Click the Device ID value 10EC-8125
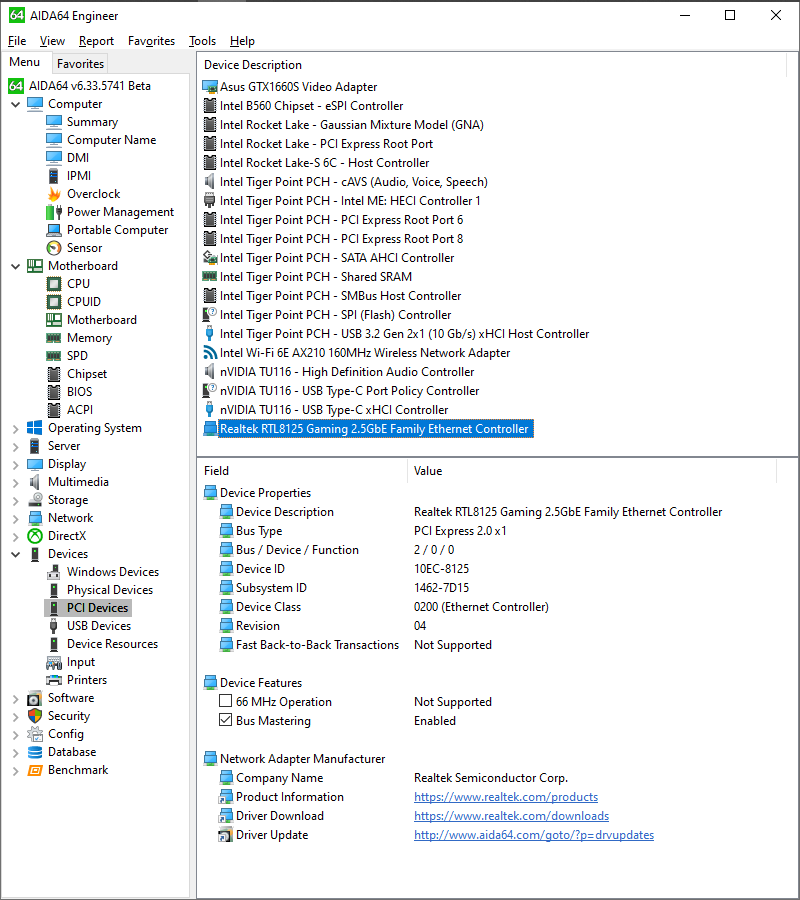 [441, 569]
